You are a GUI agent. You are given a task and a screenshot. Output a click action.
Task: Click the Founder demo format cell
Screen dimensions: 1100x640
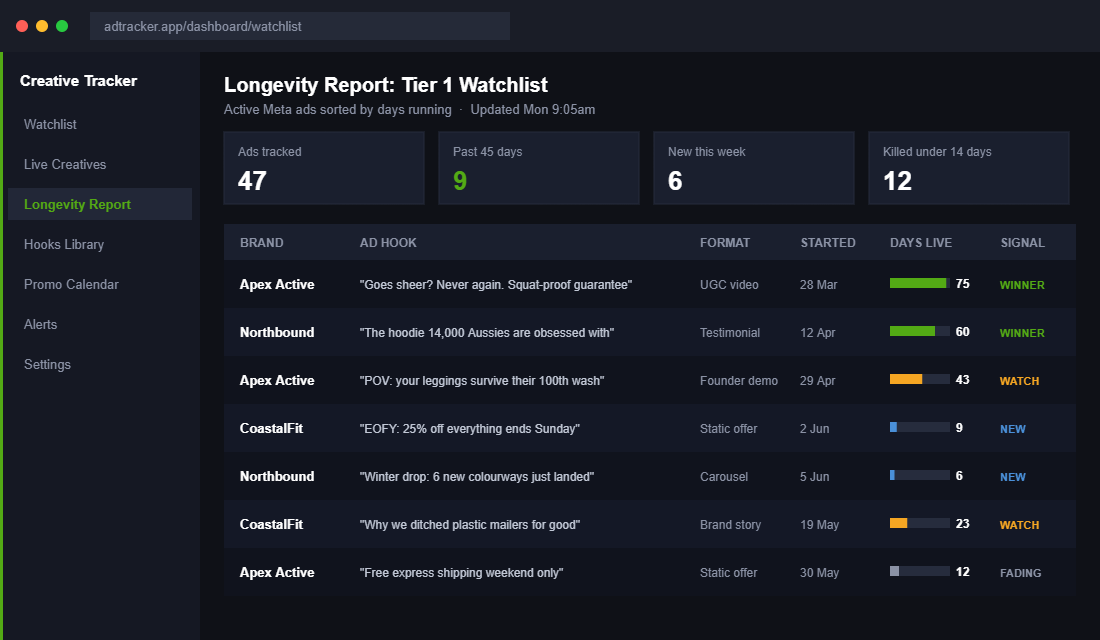pyautogui.click(x=739, y=380)
